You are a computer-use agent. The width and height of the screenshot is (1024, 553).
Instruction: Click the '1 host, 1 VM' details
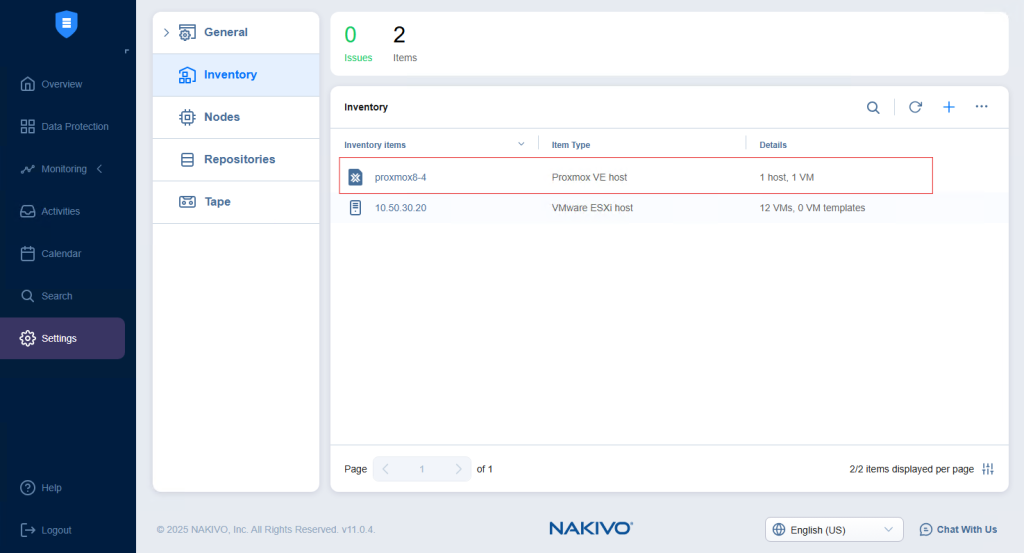(786, 178)
